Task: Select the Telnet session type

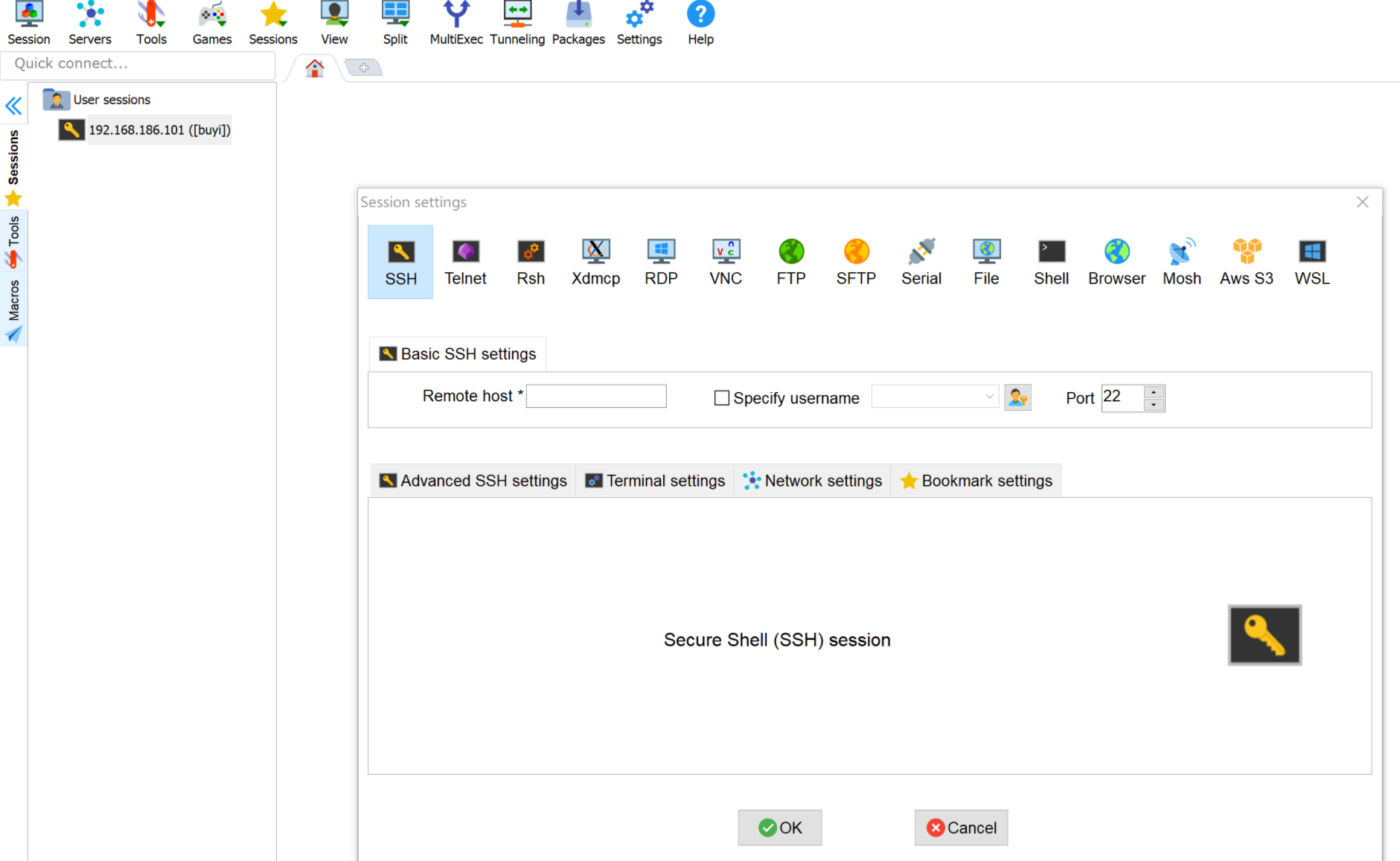Action: pyautogui.click(x=465, y=262)
